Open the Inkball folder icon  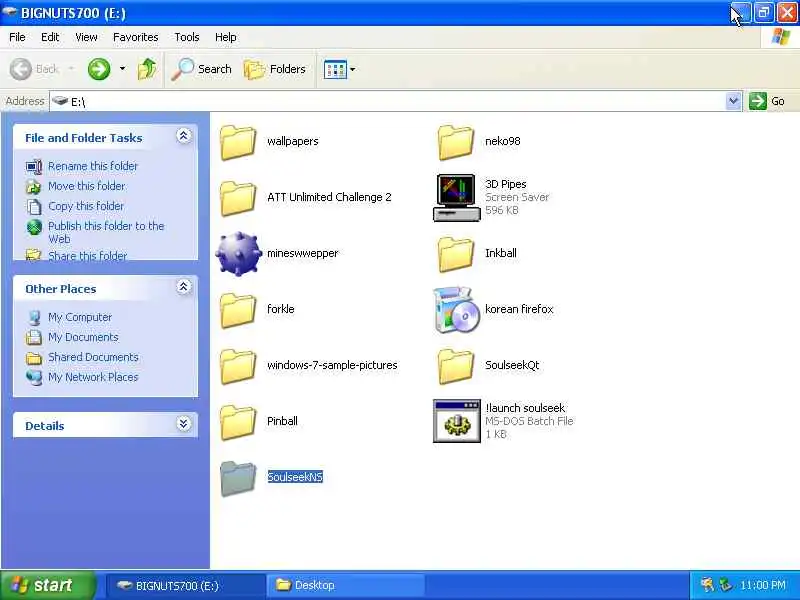click(456, 254)
